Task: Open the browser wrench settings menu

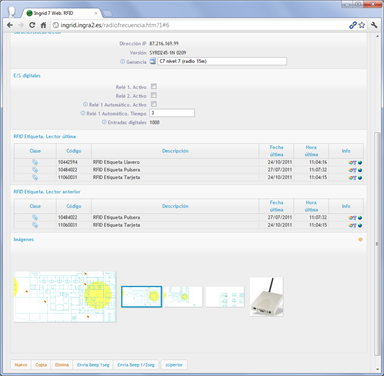Action: click(374, 25)
